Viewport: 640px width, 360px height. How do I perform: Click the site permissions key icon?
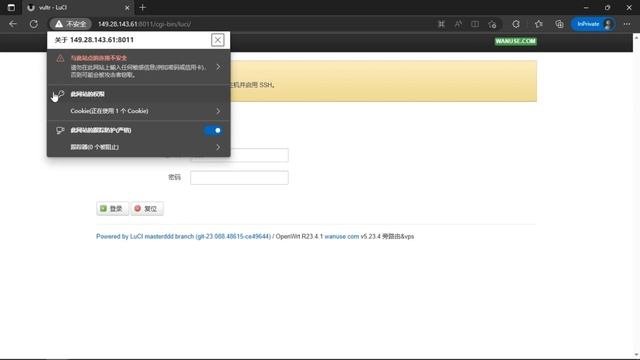[x=60, y=94]
